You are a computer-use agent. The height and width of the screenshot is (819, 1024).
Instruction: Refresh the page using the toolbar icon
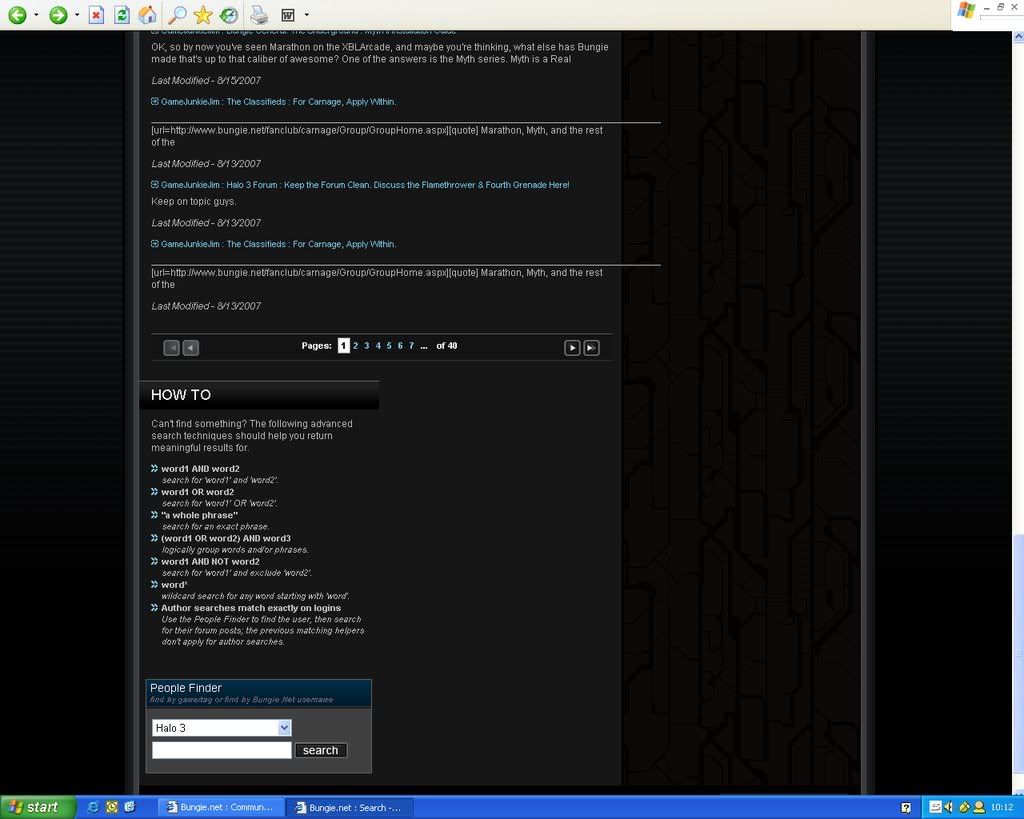pos(121,15)
